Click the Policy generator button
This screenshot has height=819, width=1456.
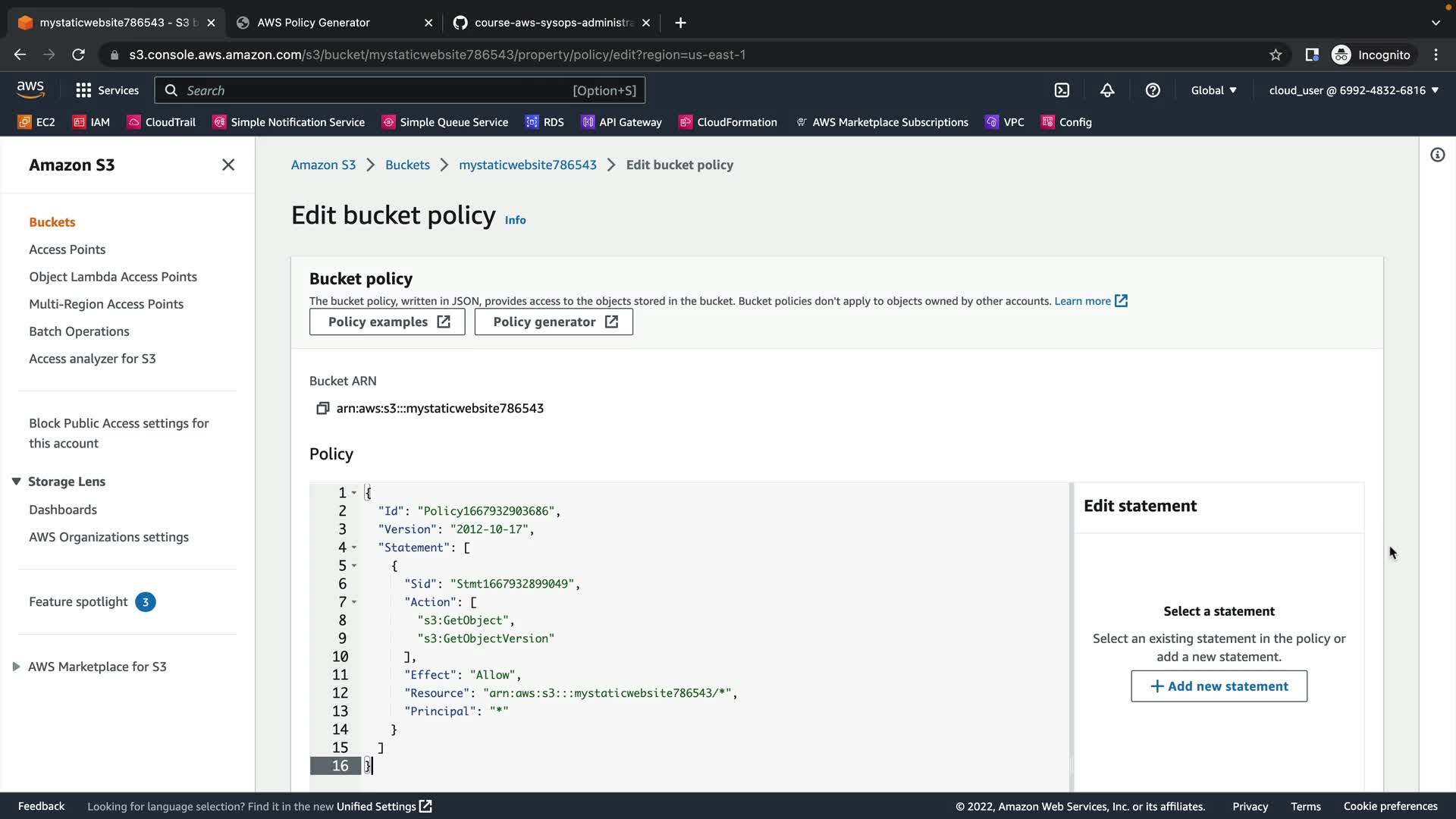pos(554,322)
